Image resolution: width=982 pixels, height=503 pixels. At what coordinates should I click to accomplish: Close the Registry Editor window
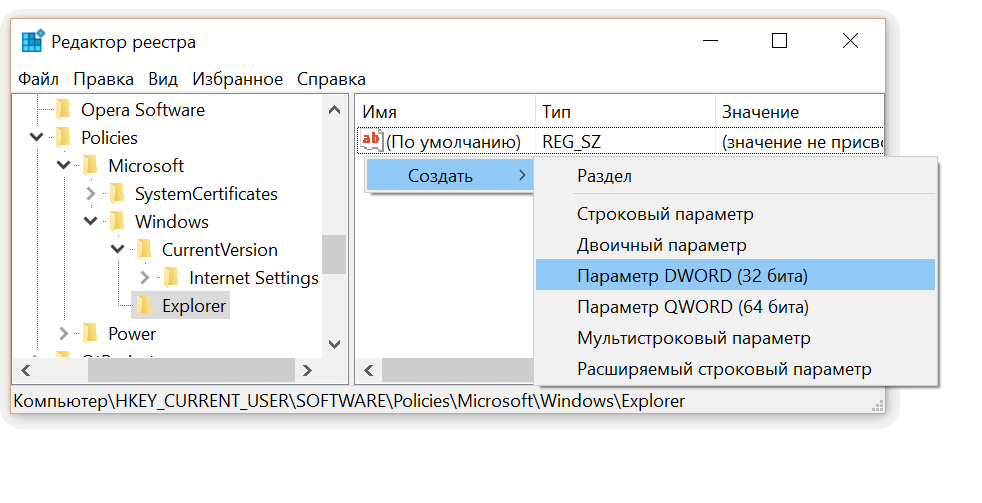[x=850, y=41]
